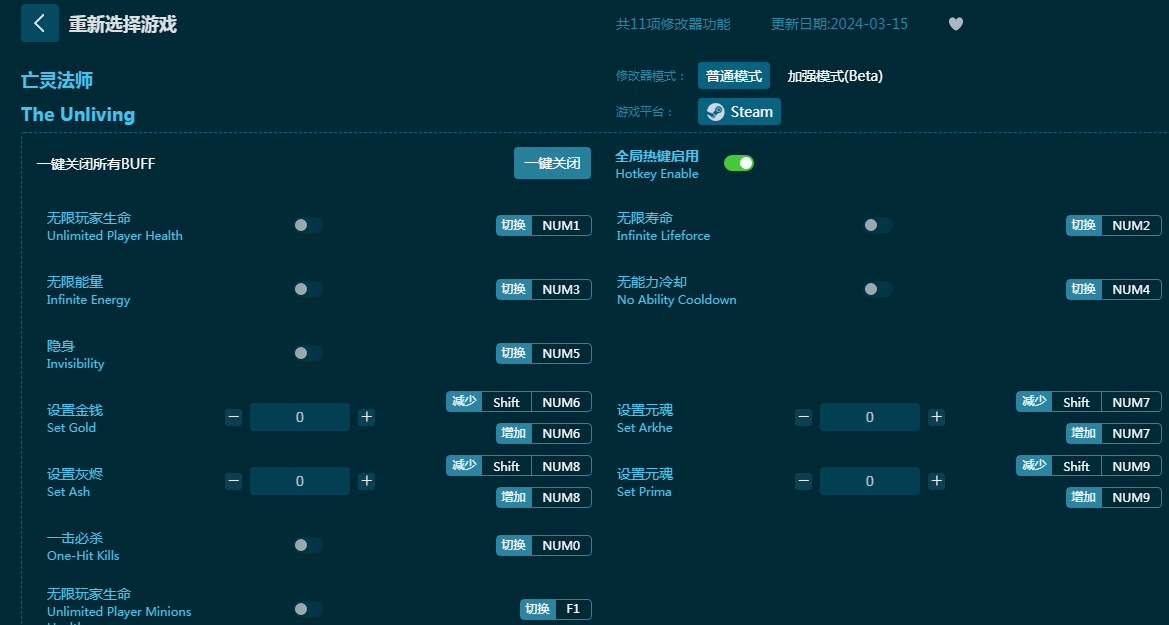Decrease Set Ash with minus icon

click(x=233, y=481)
